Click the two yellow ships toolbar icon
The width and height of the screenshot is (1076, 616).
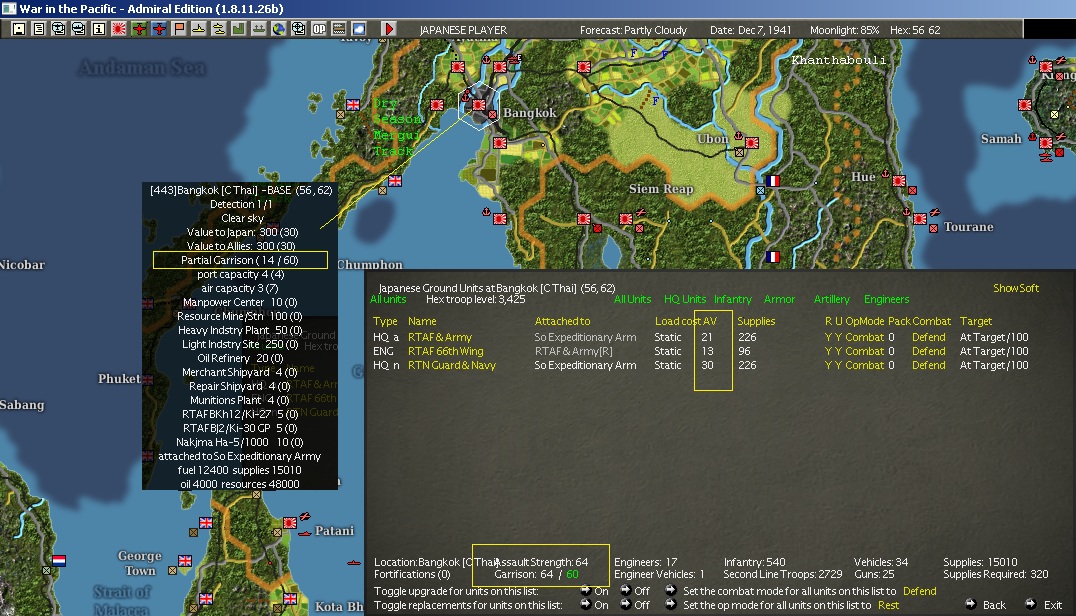(x=219, y=29)
